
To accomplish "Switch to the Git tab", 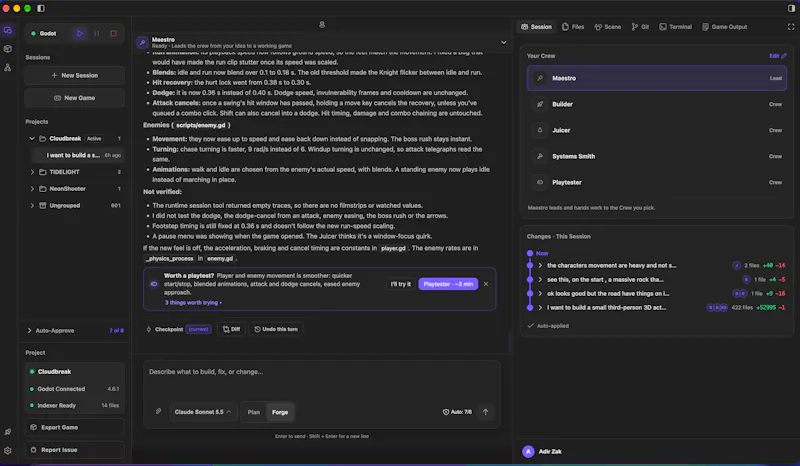I will [x=640, y=27].
